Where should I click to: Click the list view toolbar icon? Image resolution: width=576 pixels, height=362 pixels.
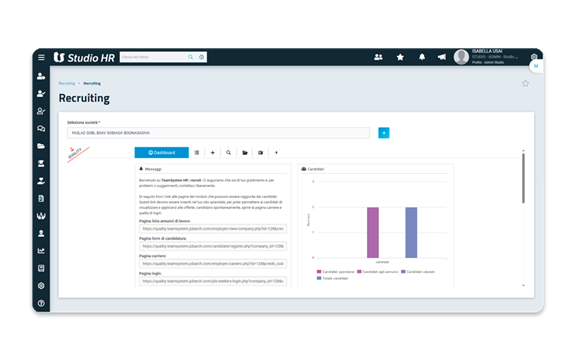(x=197, y=153)
